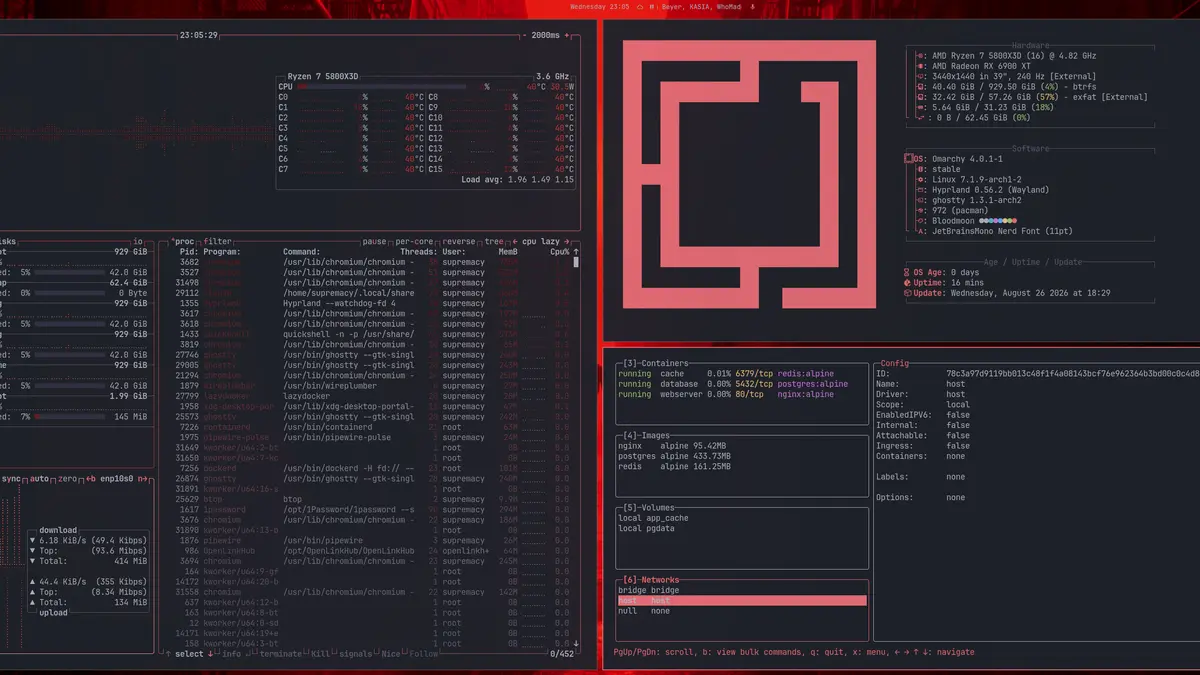
Task: Focus the Volumes panel in lazydocker
Action: pyautogui.click(x=650, y=508)
